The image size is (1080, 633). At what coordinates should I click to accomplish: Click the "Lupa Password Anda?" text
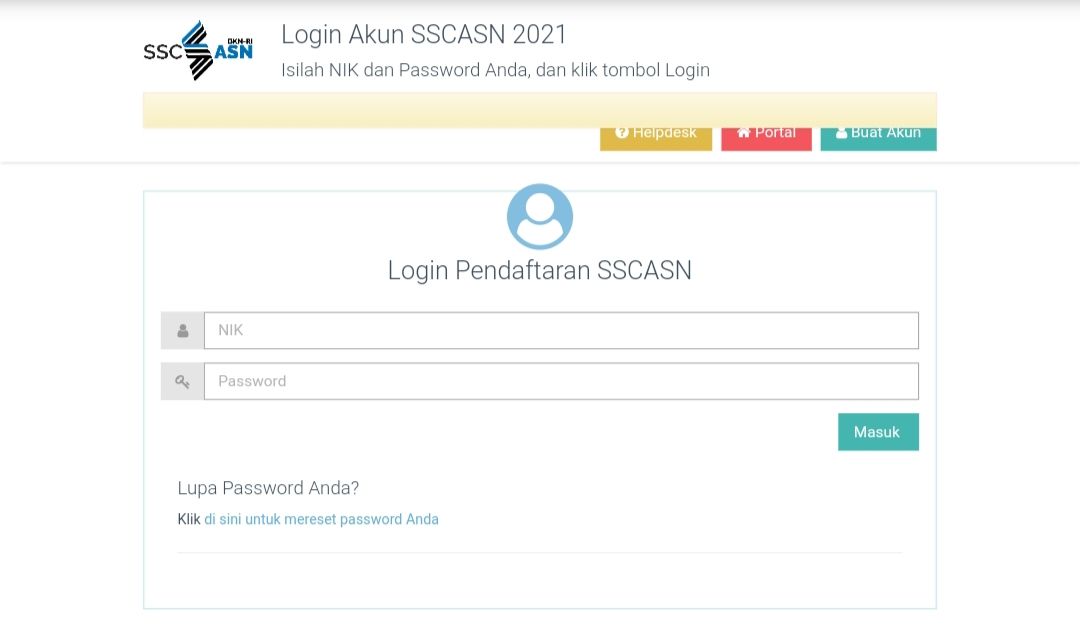coord(268,488)
